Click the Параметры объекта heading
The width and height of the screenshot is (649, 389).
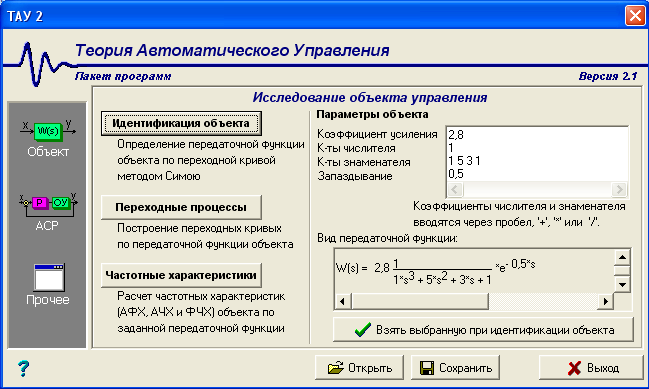tap(373, 114)
